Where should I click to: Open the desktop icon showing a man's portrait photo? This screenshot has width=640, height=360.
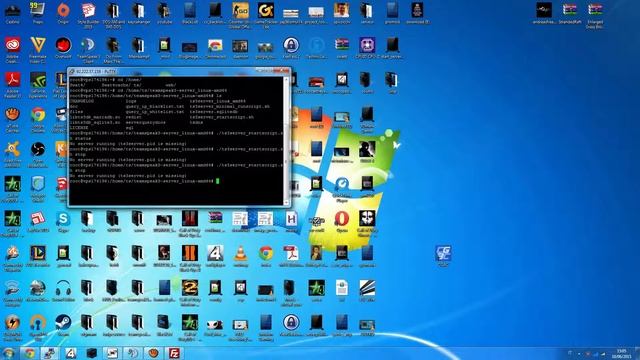tap(341, 13)
